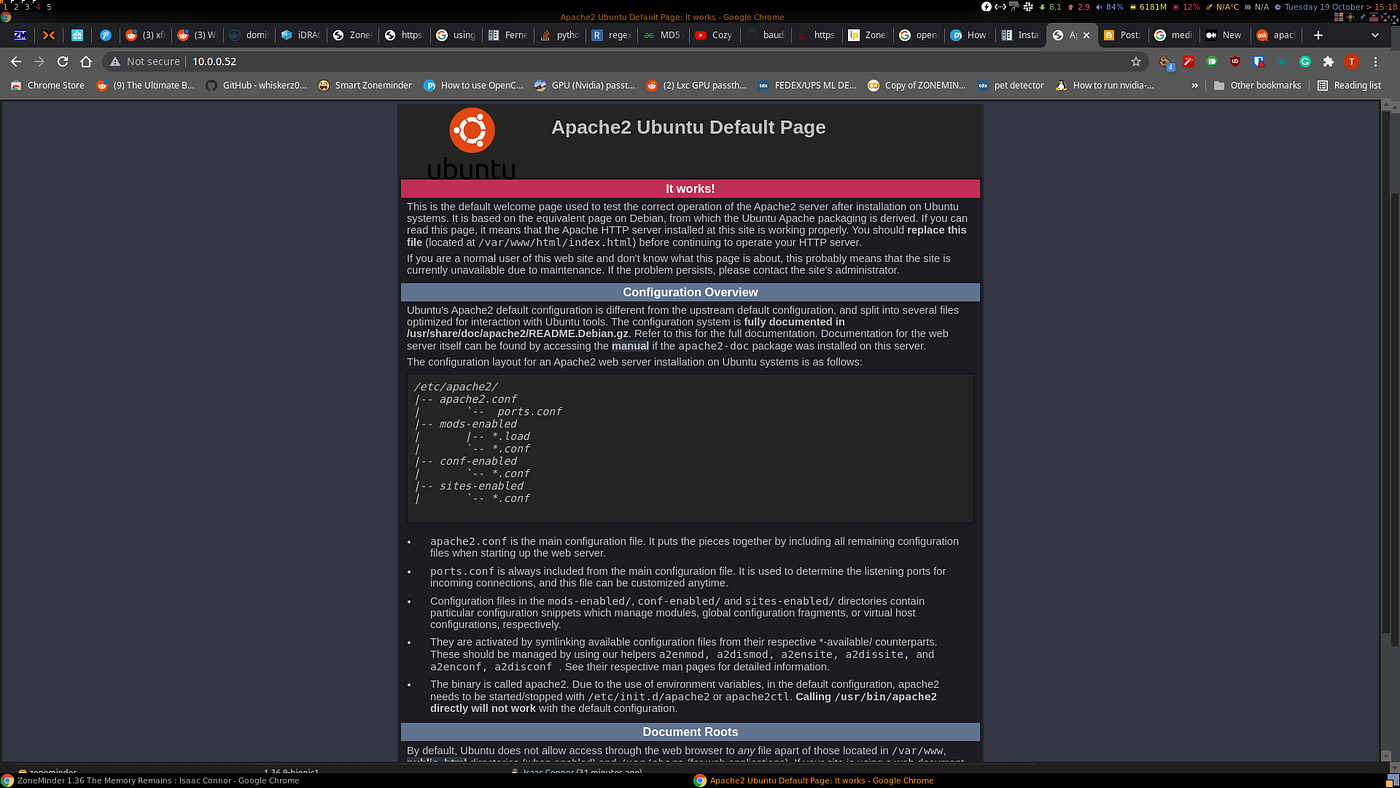
Task: Switch to the New Medium tab
Action: tap(1225, 34)
